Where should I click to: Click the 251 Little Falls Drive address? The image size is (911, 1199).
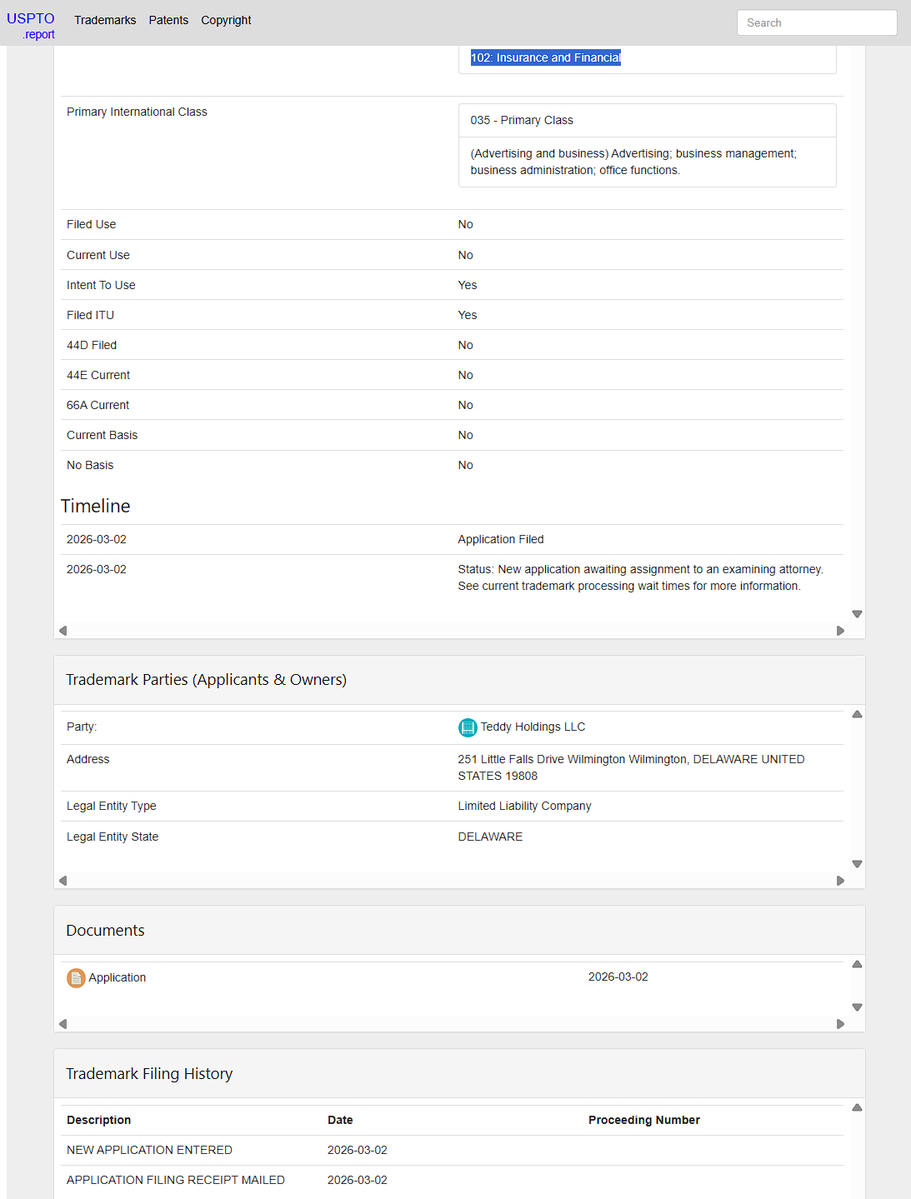pyautogui.click(x=631, y=767)
